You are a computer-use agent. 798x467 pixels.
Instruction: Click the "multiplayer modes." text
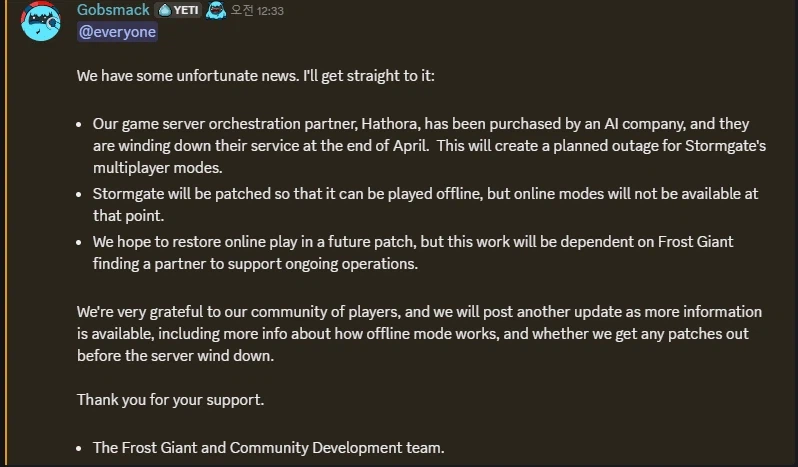tap(144, 168)
